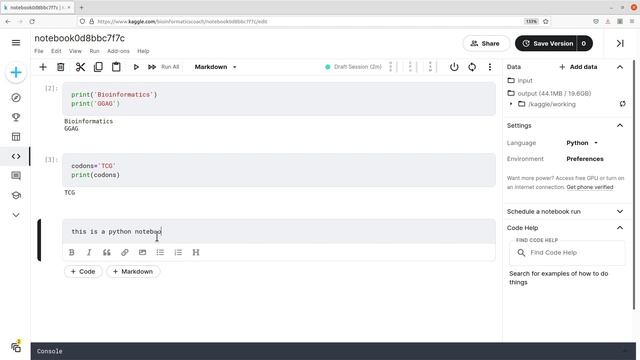Open the Help menu

click(143, 51)
